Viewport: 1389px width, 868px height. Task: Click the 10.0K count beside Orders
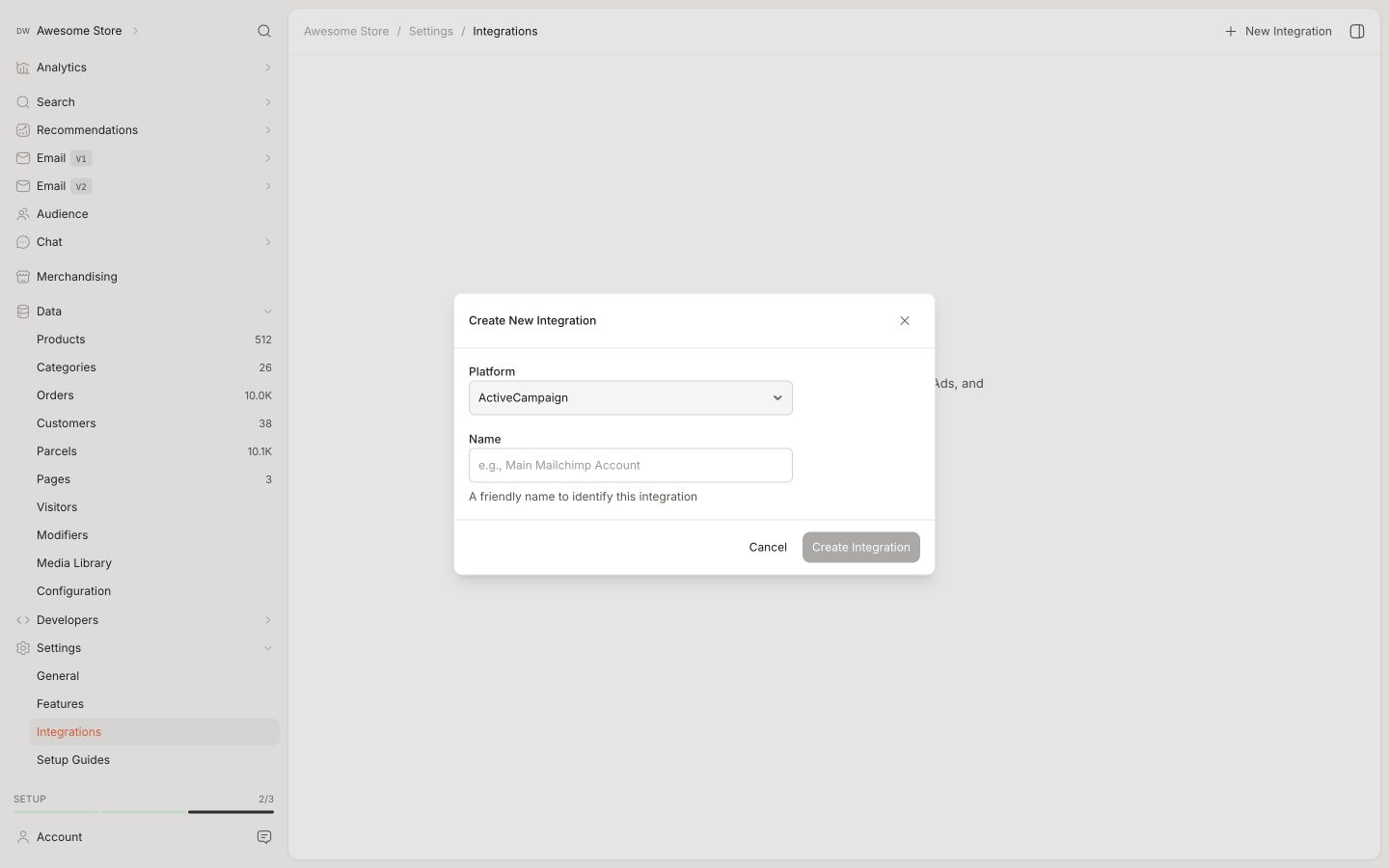tap(258, 395)
